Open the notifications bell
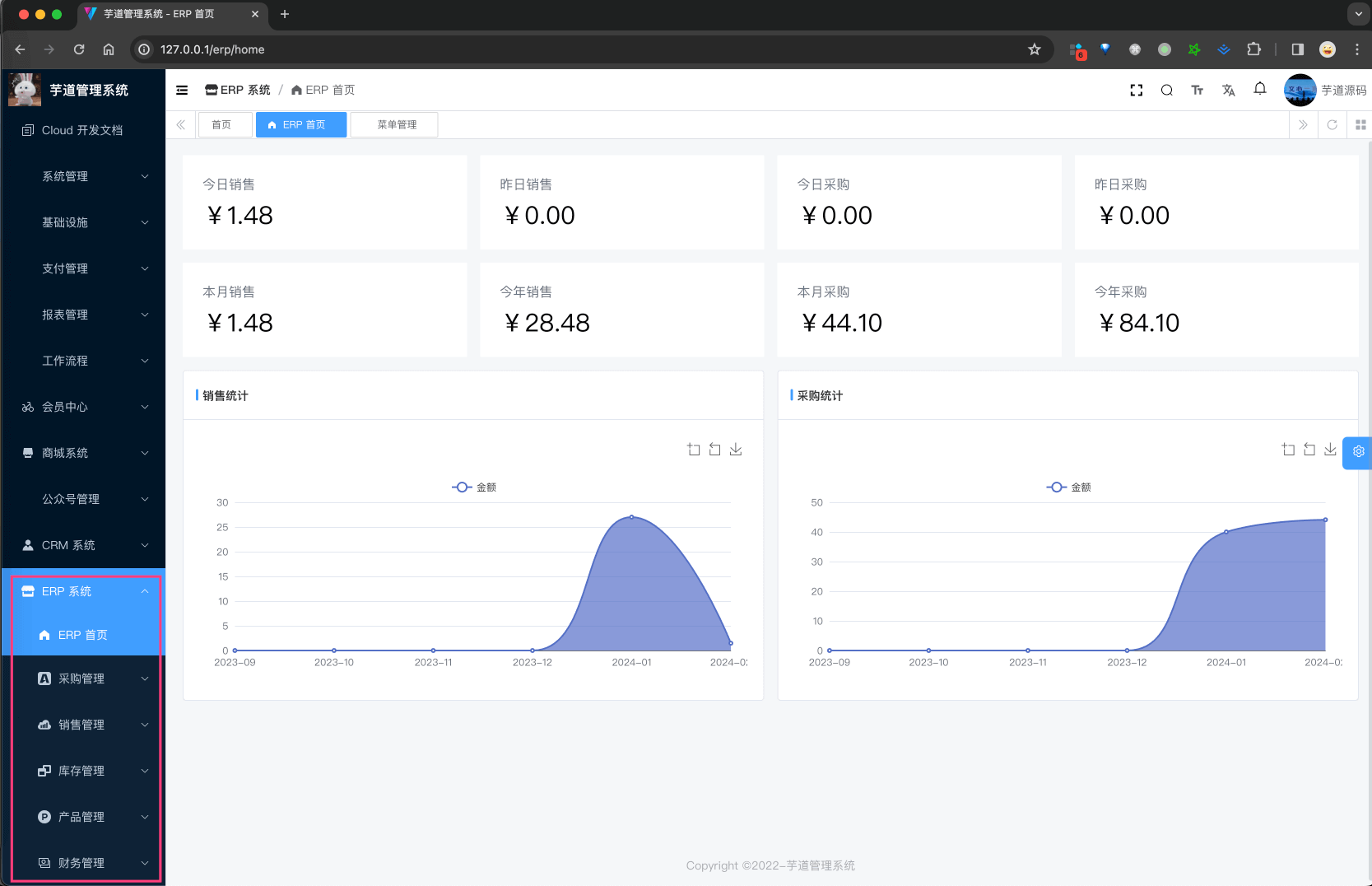The width and height of the screenshot is (1372, 886). [x=1260, y=89]
